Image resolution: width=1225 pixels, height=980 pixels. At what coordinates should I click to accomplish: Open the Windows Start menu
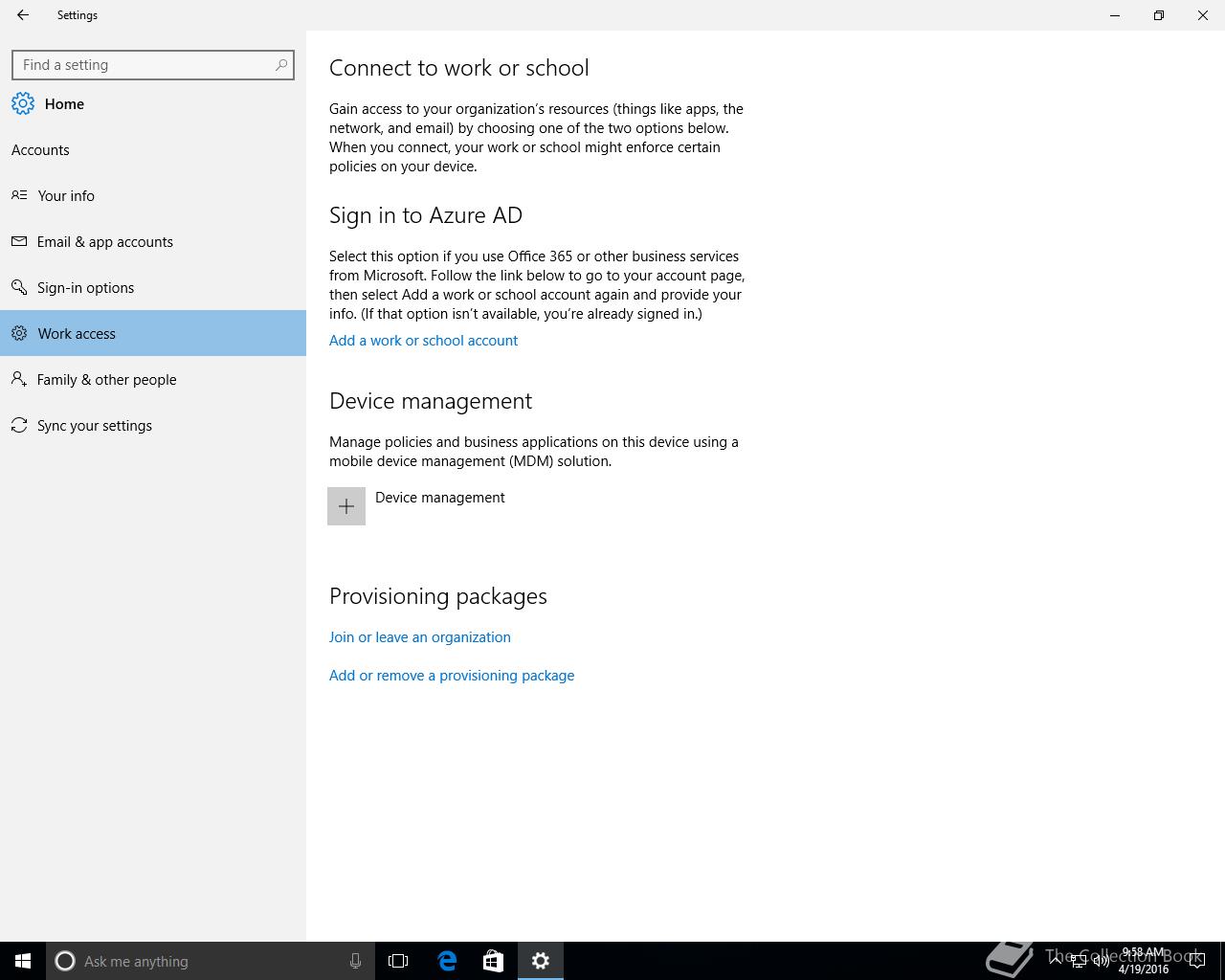[23, 961]
